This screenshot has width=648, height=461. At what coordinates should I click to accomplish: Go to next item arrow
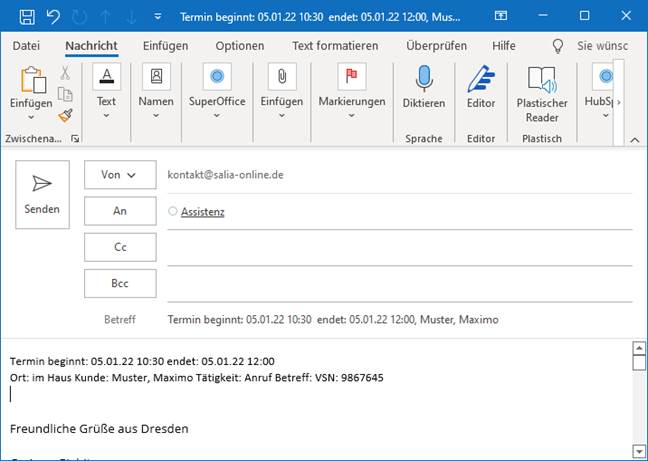click(x=131, y=17)
